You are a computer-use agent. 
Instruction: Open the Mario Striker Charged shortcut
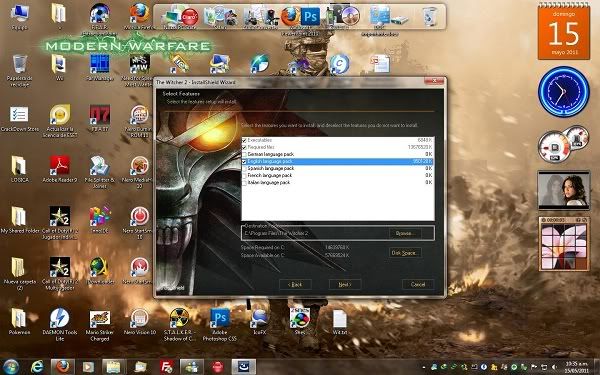click(100, 324)
